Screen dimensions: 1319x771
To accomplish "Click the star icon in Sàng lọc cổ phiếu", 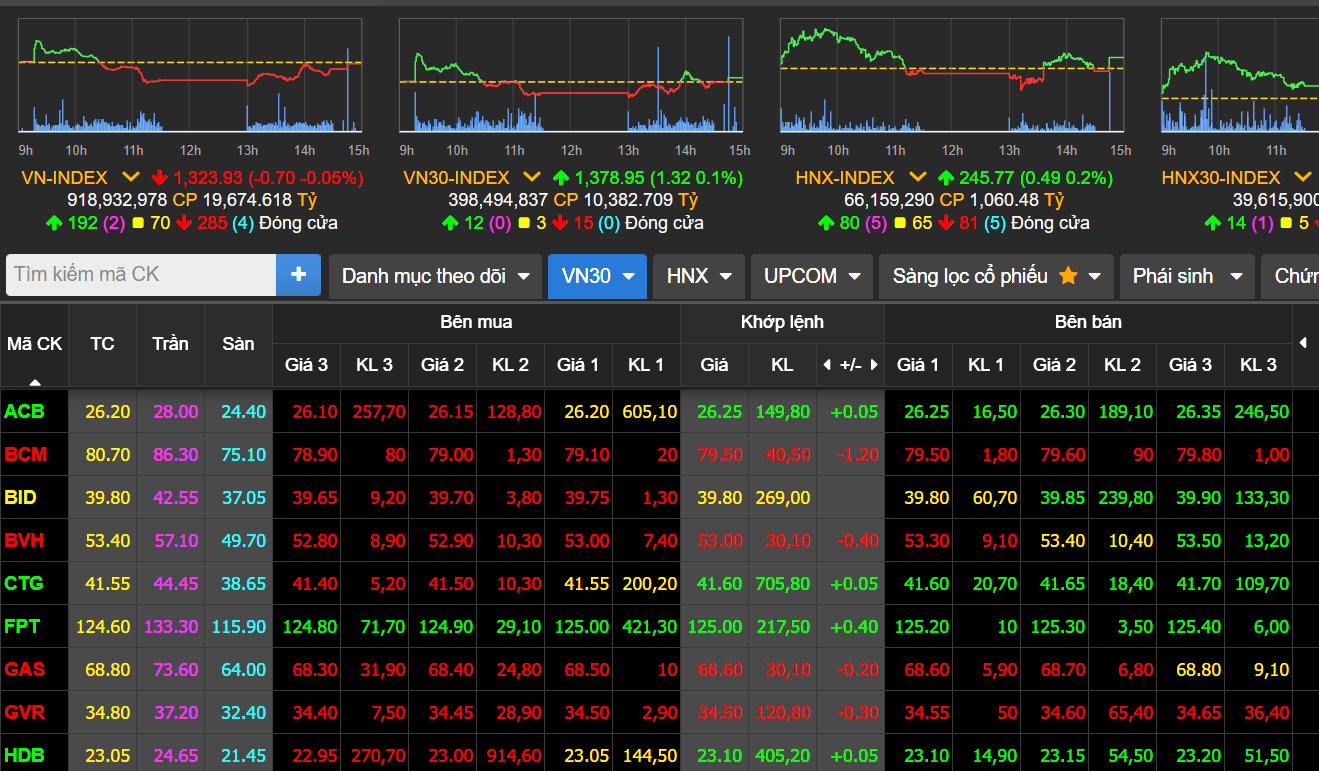I will [1068, 276].
